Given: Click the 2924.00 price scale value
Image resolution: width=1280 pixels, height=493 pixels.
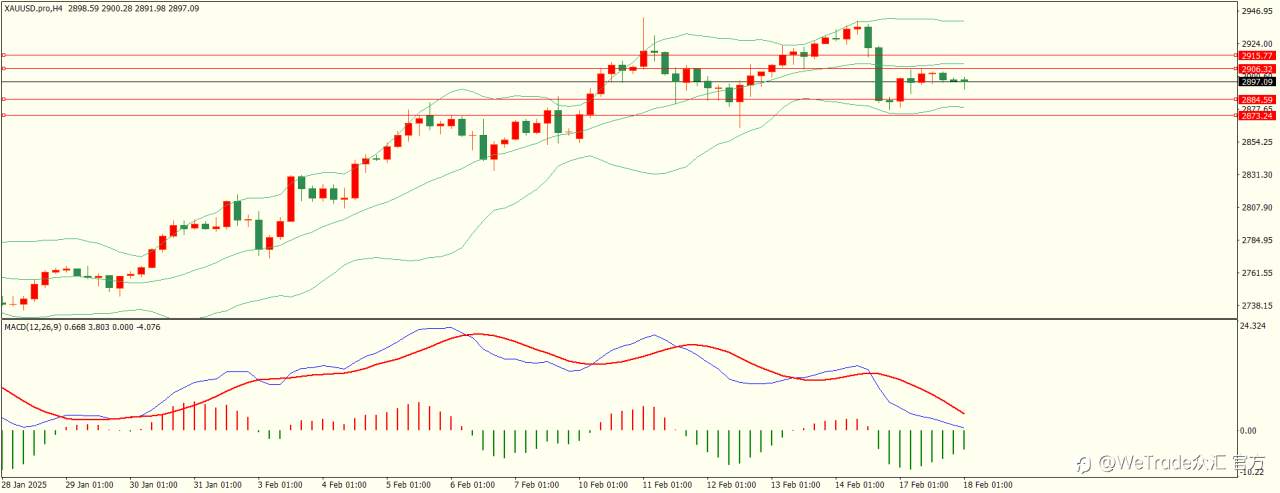Looking at the screenshot, I should 1256,44.
